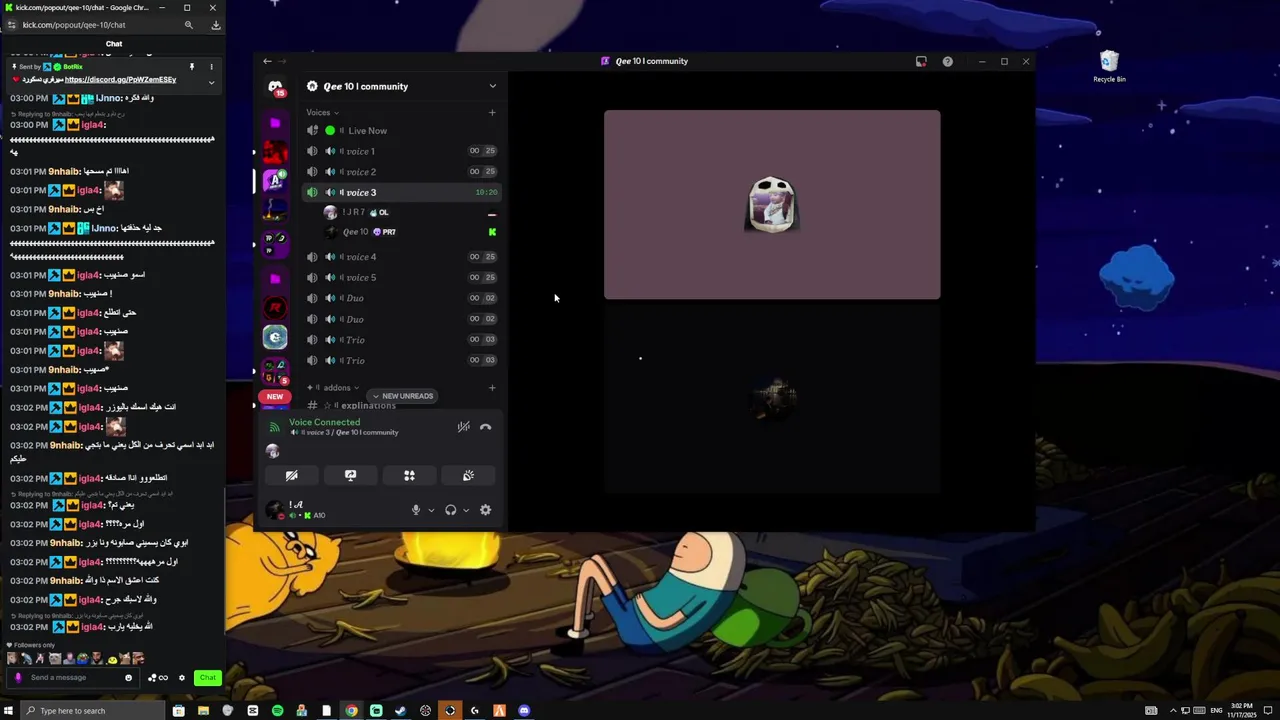Open the Discord soundboard
Screen dimensions: 1280x720
coord(468,476)
